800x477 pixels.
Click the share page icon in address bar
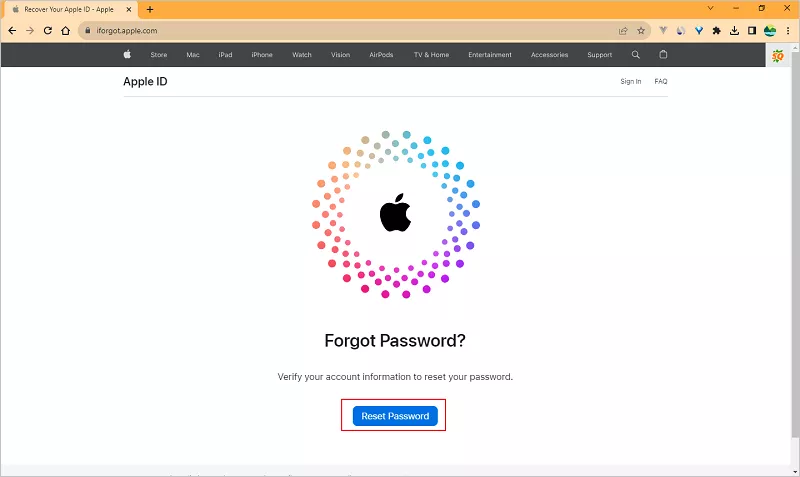coord(624,31)
